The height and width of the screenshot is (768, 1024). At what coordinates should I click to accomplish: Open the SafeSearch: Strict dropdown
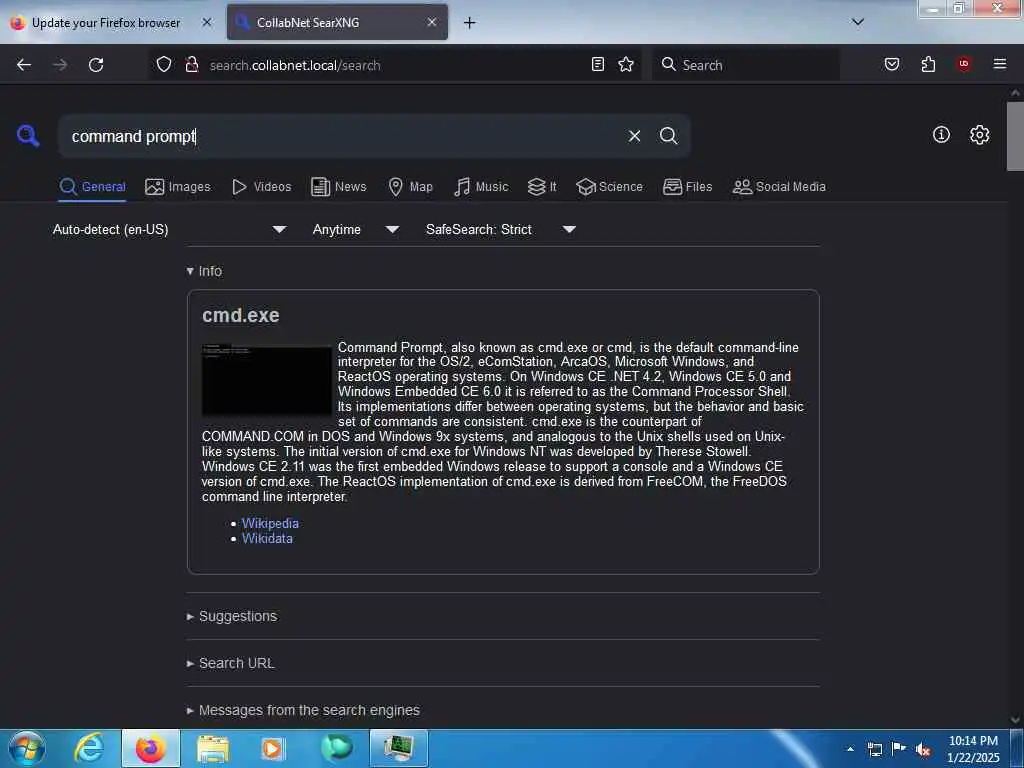click(x=501, y=229)
